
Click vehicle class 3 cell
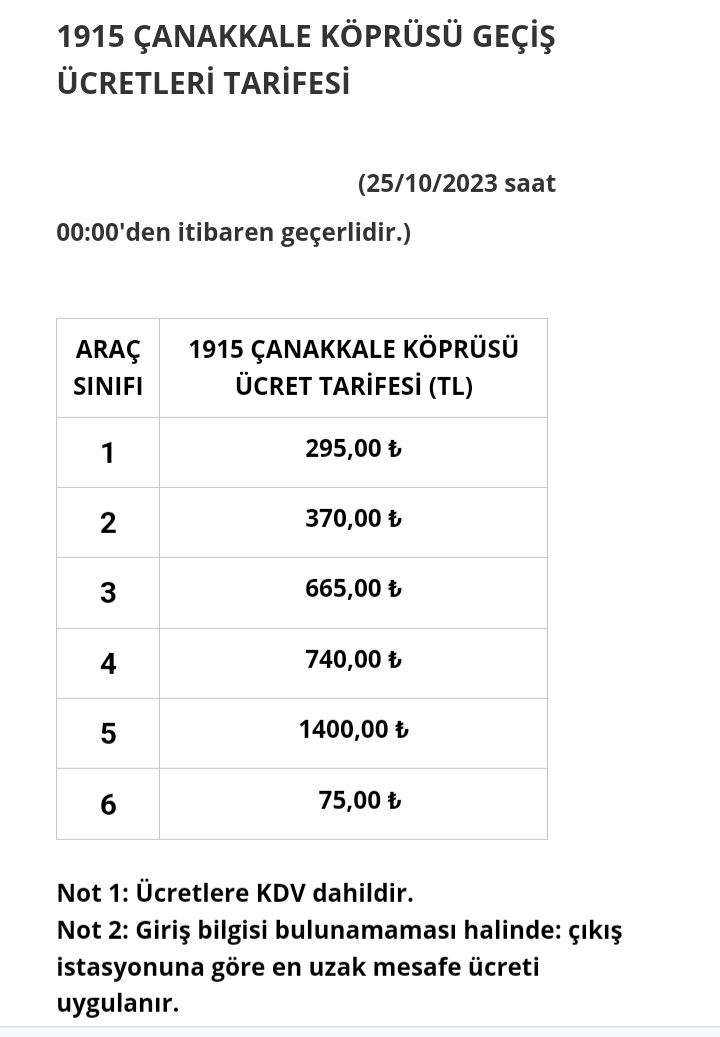point(108,593)
